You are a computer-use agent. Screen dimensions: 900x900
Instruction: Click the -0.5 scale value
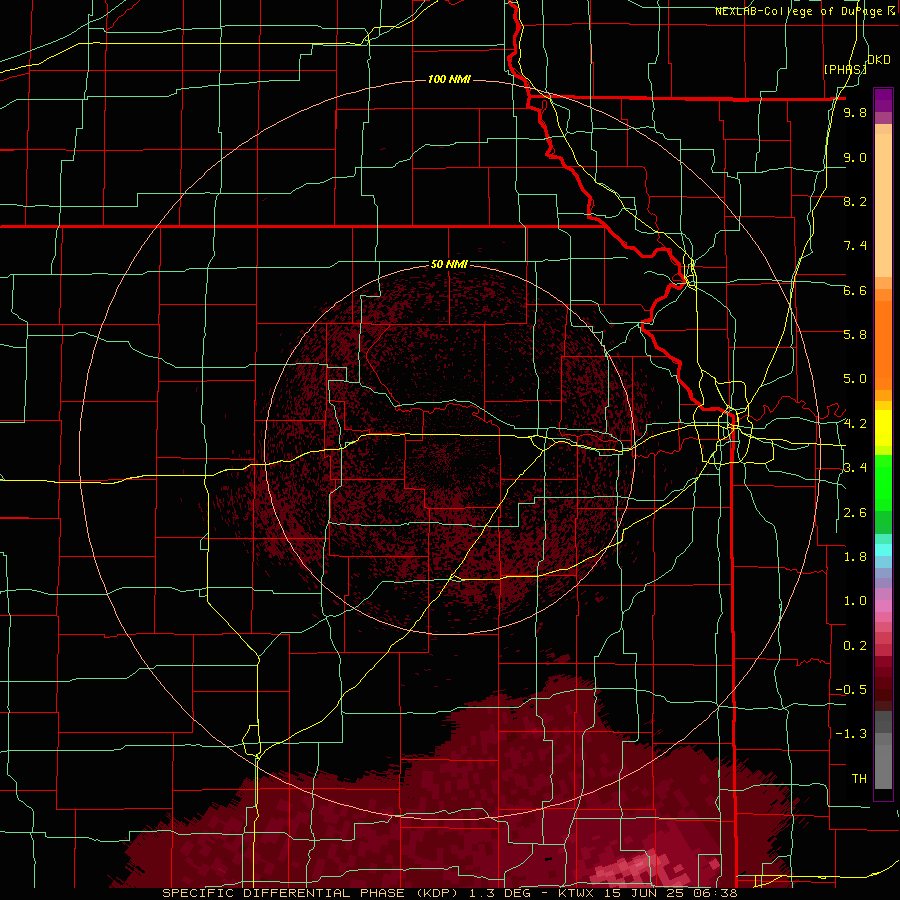pyautogui.click(x=851, y=690)
